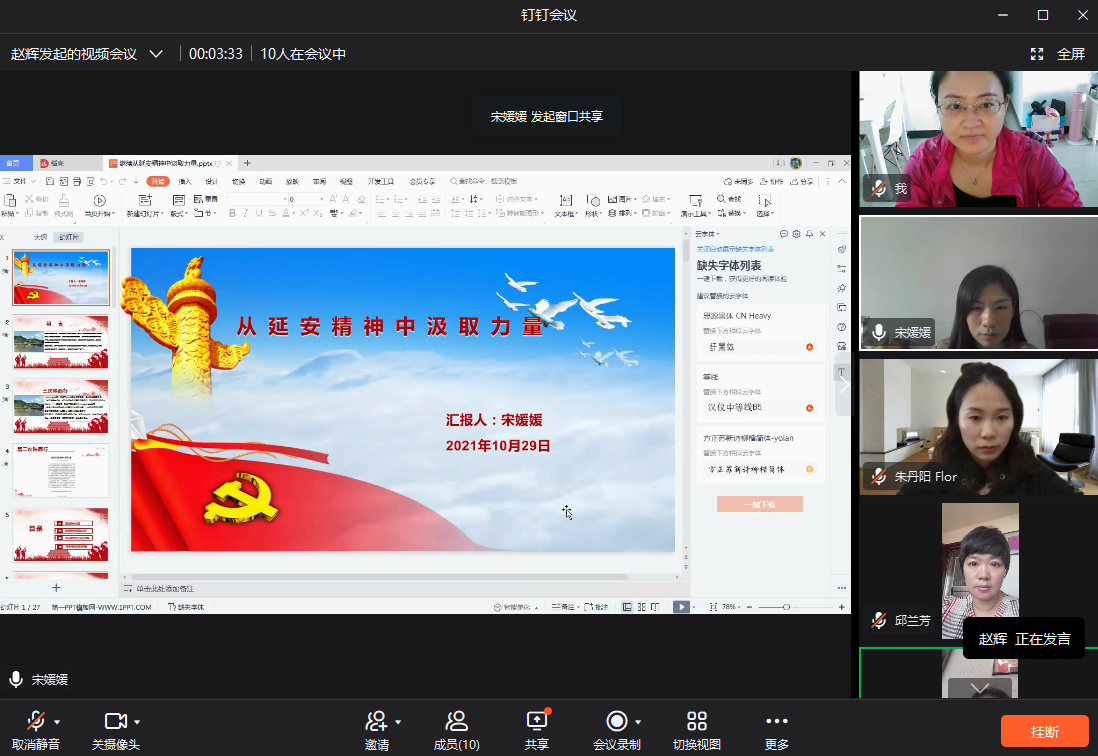Click the 00:03:33 meeting timer
Viewport: 1098px width, 756px height.
point(216,54)
